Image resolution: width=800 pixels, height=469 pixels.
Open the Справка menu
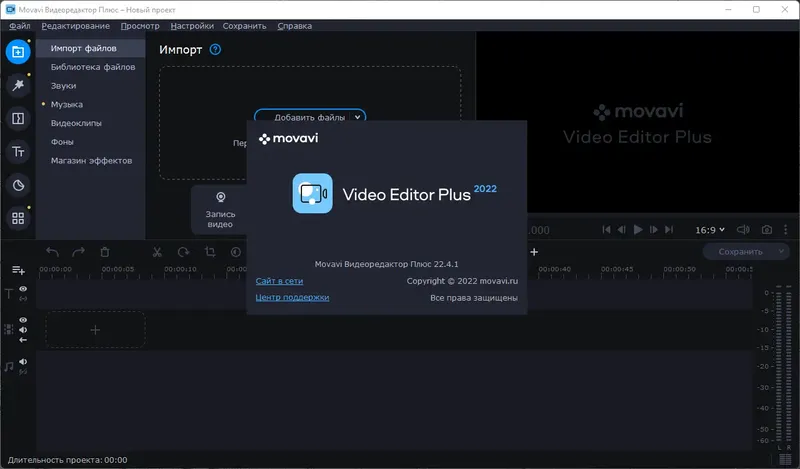tap(294, 26)
